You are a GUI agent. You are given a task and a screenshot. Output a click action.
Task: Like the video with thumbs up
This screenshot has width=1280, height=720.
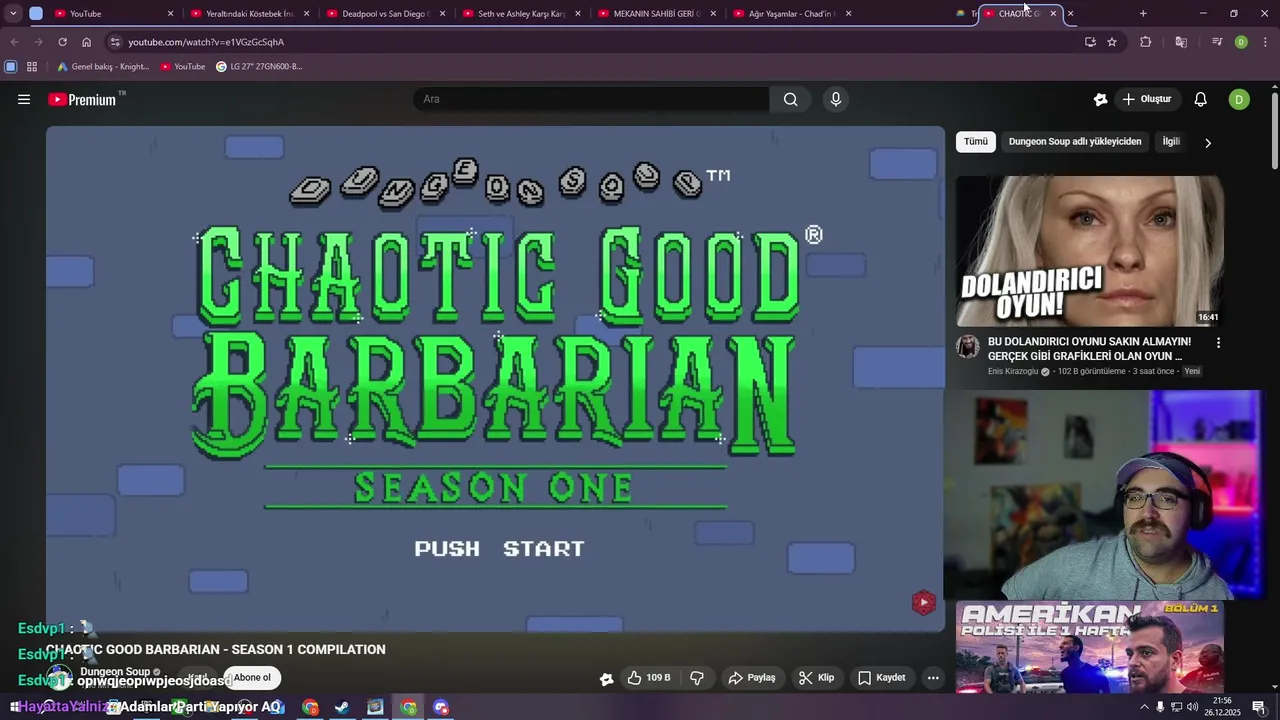click(x=649, y=678)
